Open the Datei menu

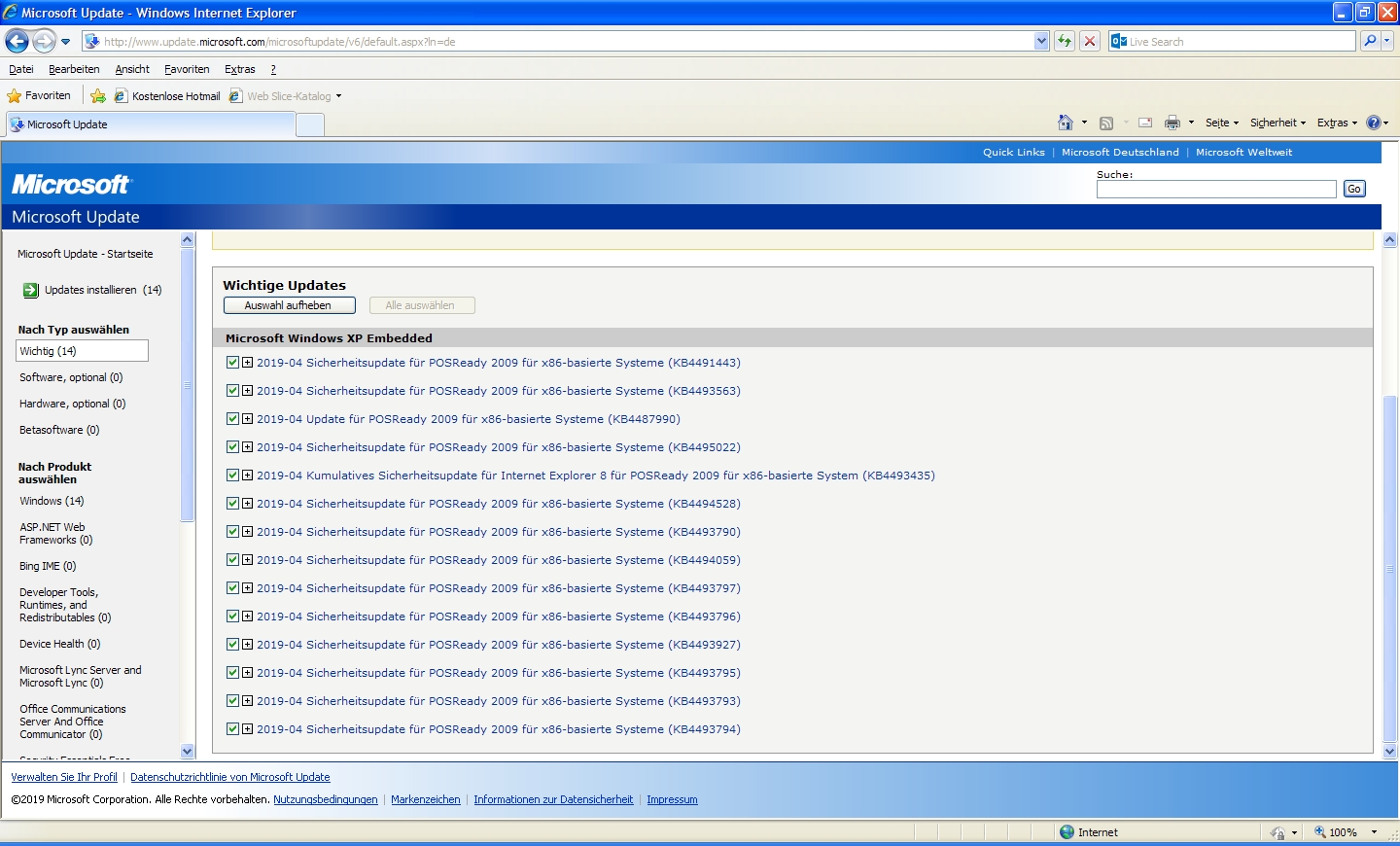[x=21, y=69]
